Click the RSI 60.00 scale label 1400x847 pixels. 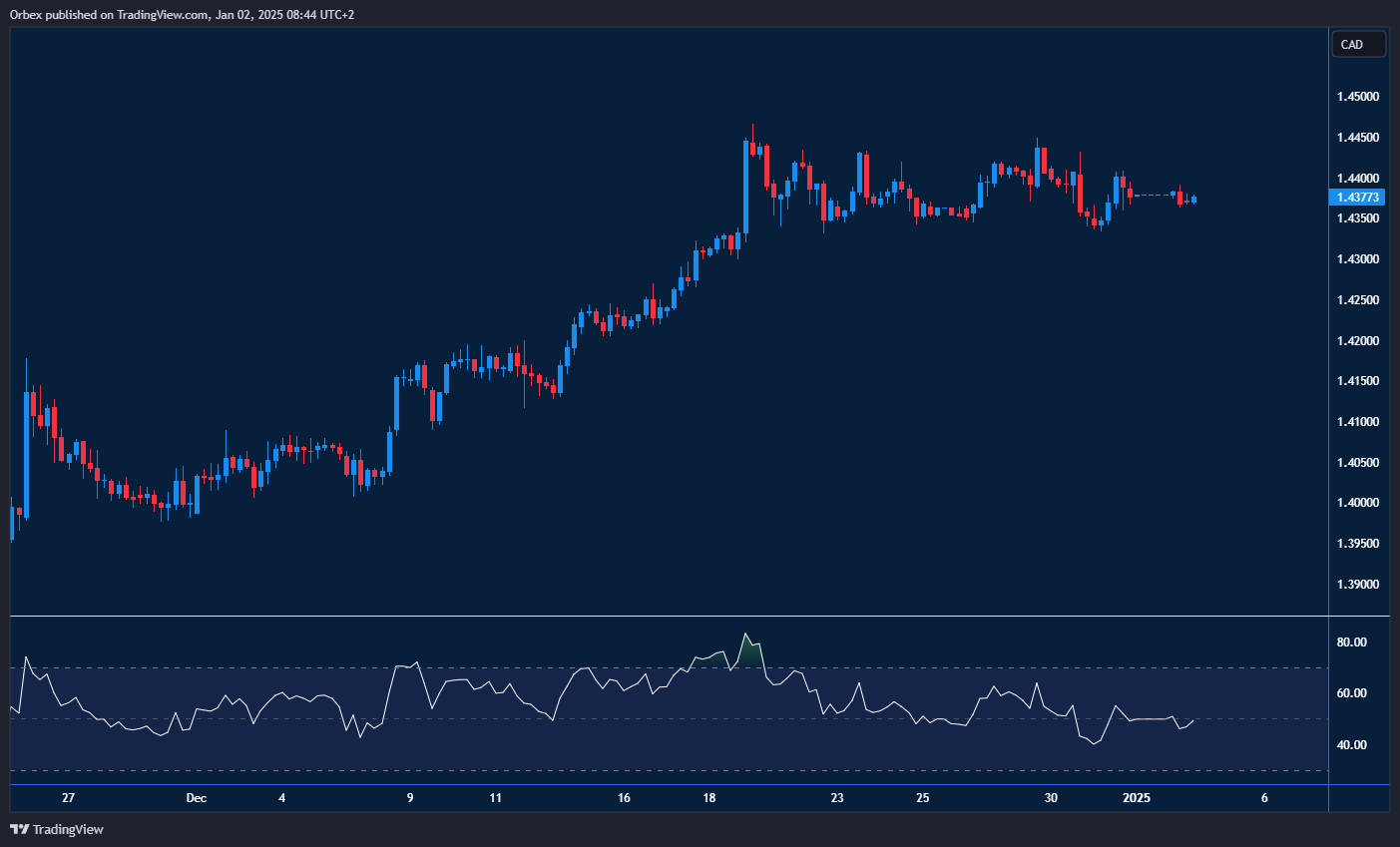pyautogui.click(x=1351, y=693)
